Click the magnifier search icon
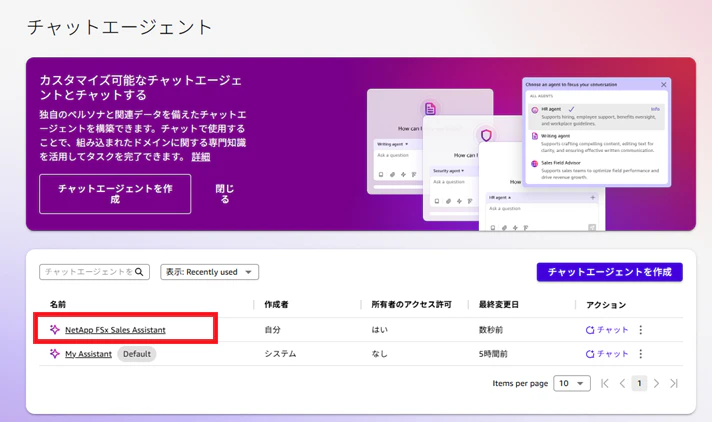712x422 pixels. [139, 272]
